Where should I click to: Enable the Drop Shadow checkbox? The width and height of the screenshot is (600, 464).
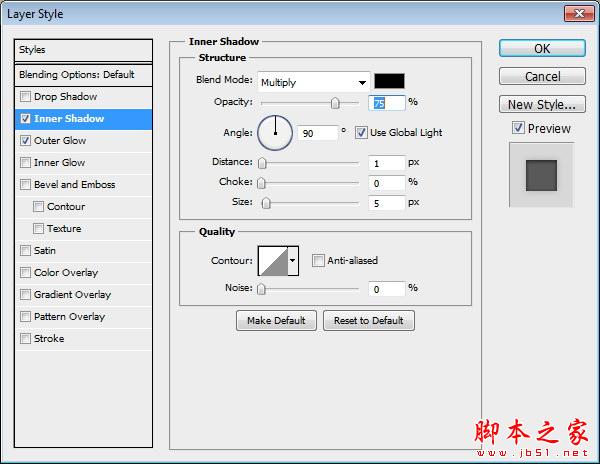point(25,96)
